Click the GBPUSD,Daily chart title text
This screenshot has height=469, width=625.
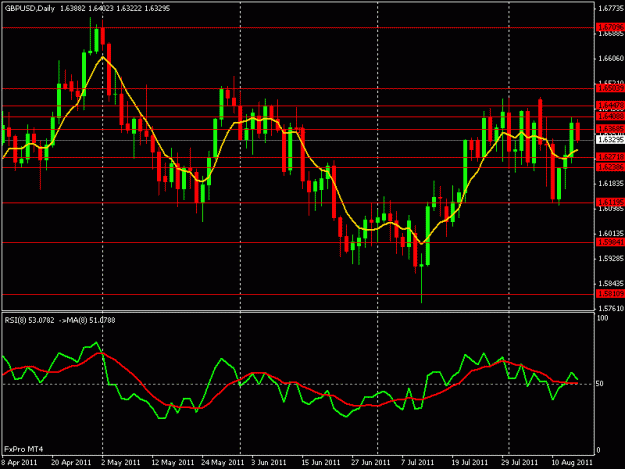pyautogui.click(x=30, y=8)
